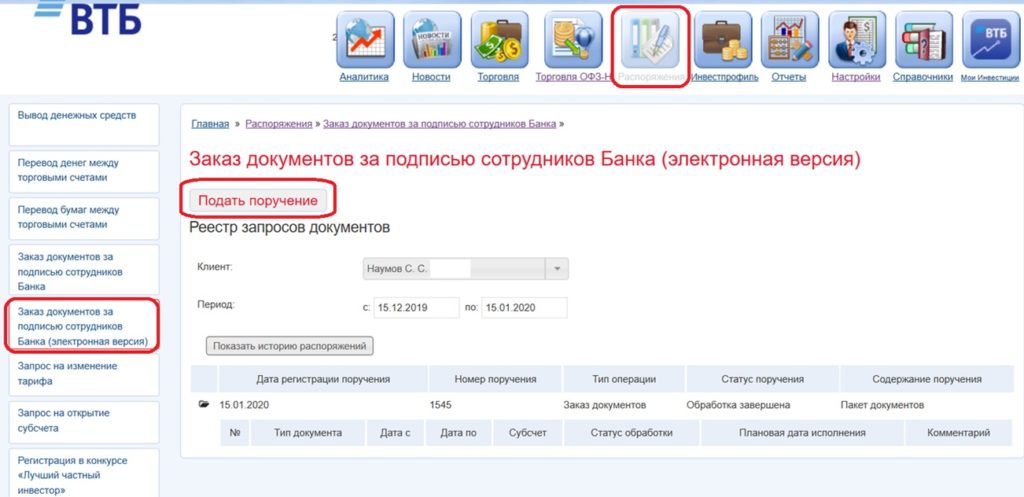Click the period start date field 15.12.2019
Image resolution: width=1024 pixels, height=497 pixels.
[x=417, y=308]
